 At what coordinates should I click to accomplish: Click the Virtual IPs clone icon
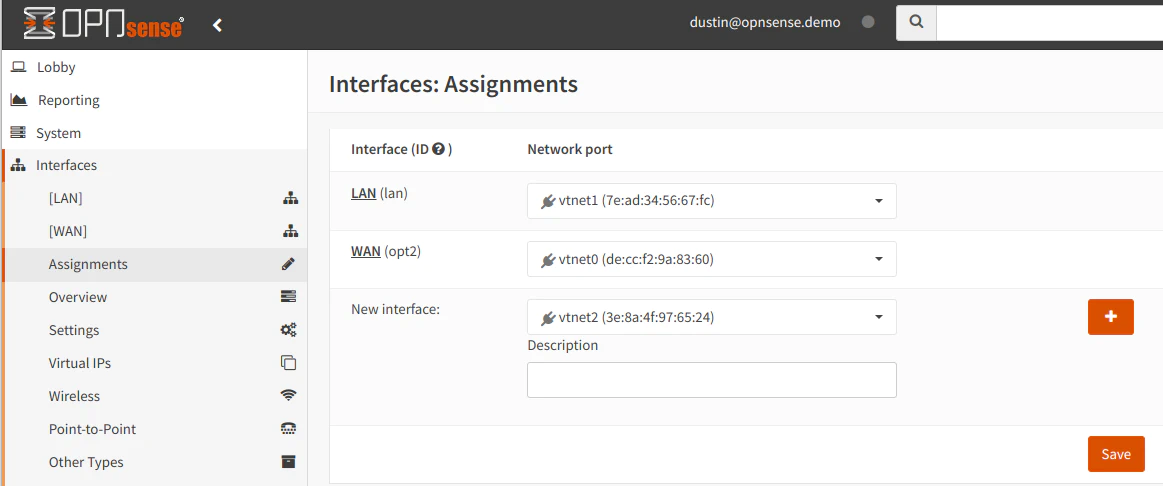point(288,363)
